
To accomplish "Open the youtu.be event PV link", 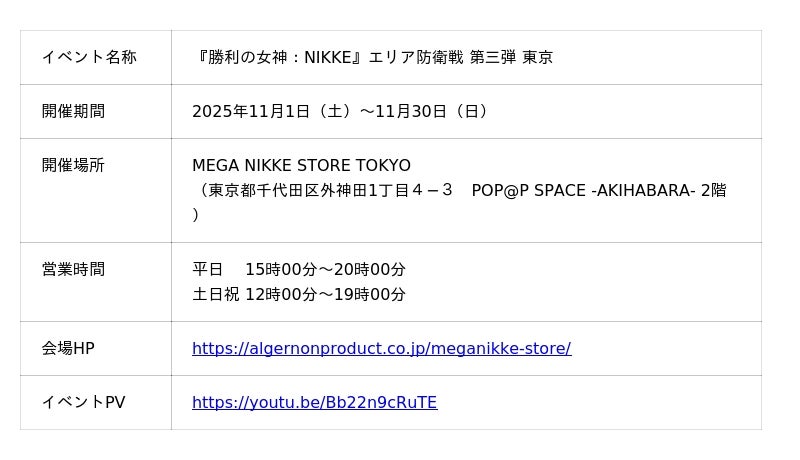I will pos(314,403).
